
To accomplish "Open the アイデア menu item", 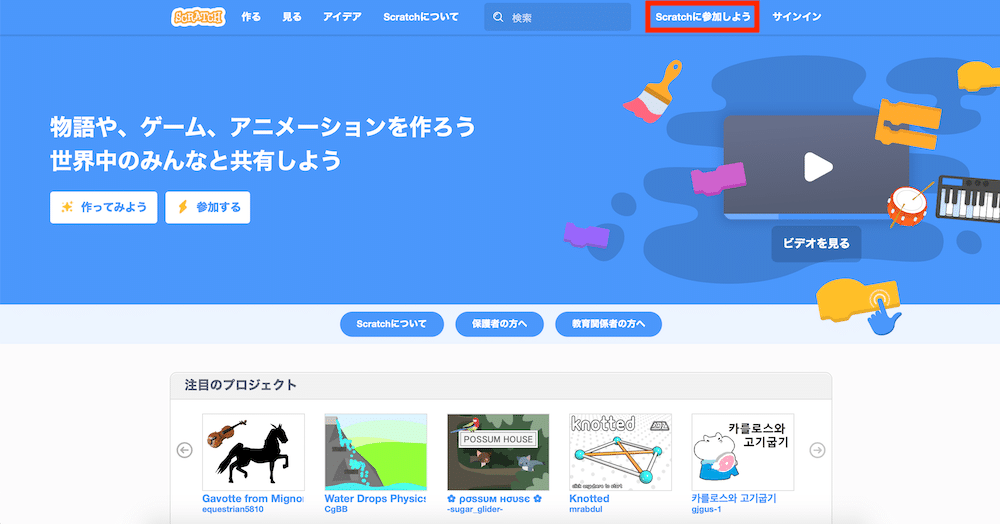I will coord(342,17).
